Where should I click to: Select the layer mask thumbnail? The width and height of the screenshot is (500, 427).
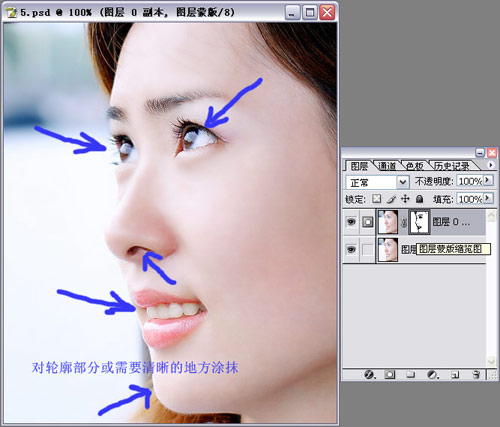(x=419, y=222)
